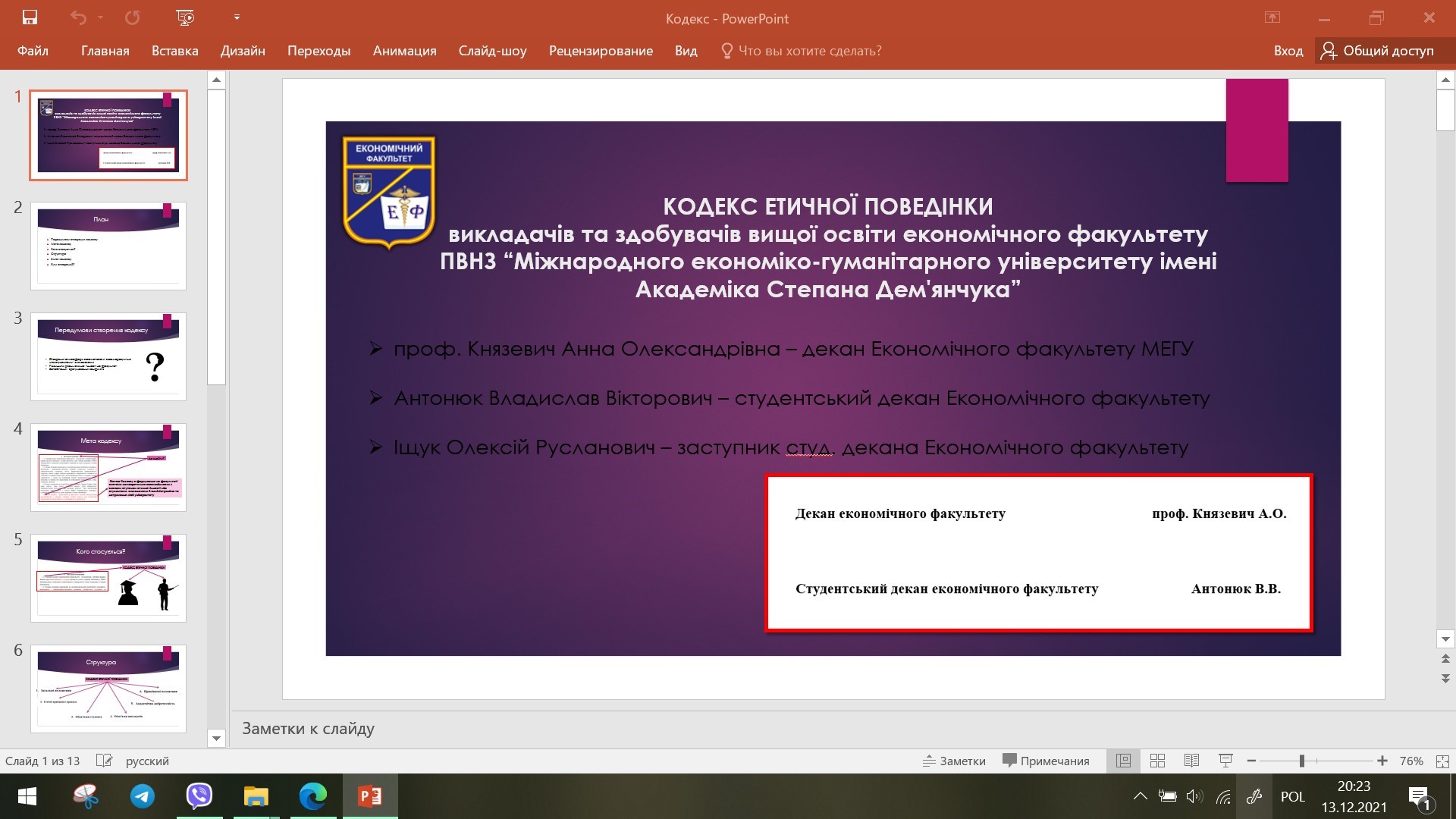This screenshot has height=819, width=1456.
Task: Open Viber from the taskbar
Action: click(199, 796)
